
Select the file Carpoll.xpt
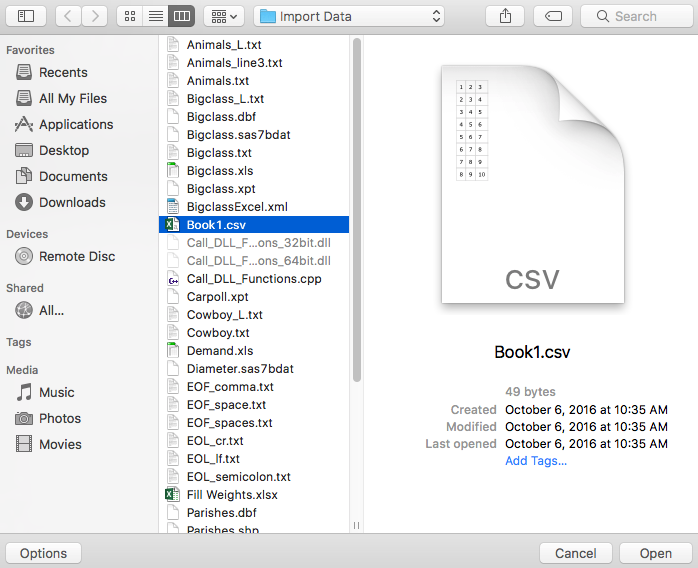coord(254,297)
